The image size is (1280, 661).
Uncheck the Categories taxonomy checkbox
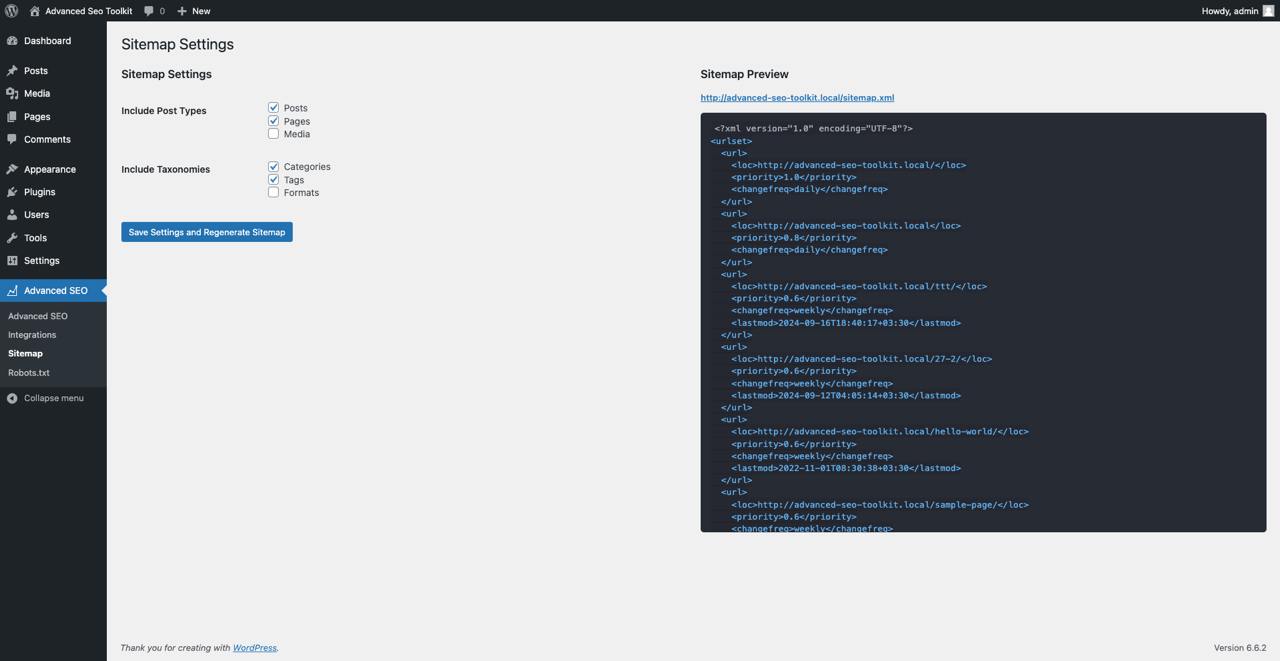(x=273, y=166)
